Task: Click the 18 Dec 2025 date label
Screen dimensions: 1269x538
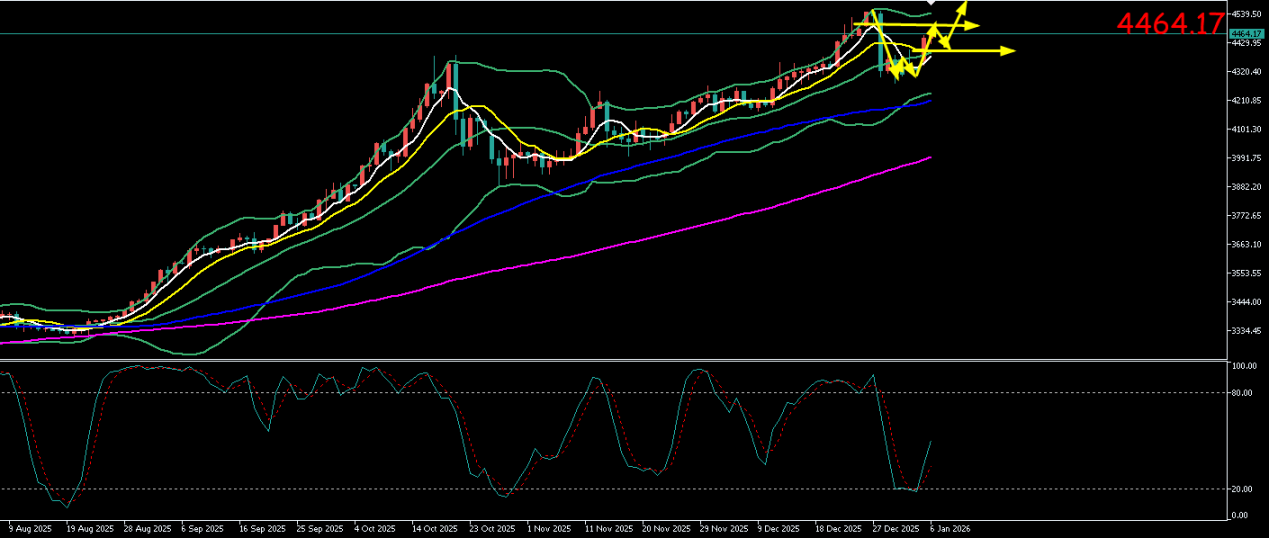Action: tap(838, 528)
